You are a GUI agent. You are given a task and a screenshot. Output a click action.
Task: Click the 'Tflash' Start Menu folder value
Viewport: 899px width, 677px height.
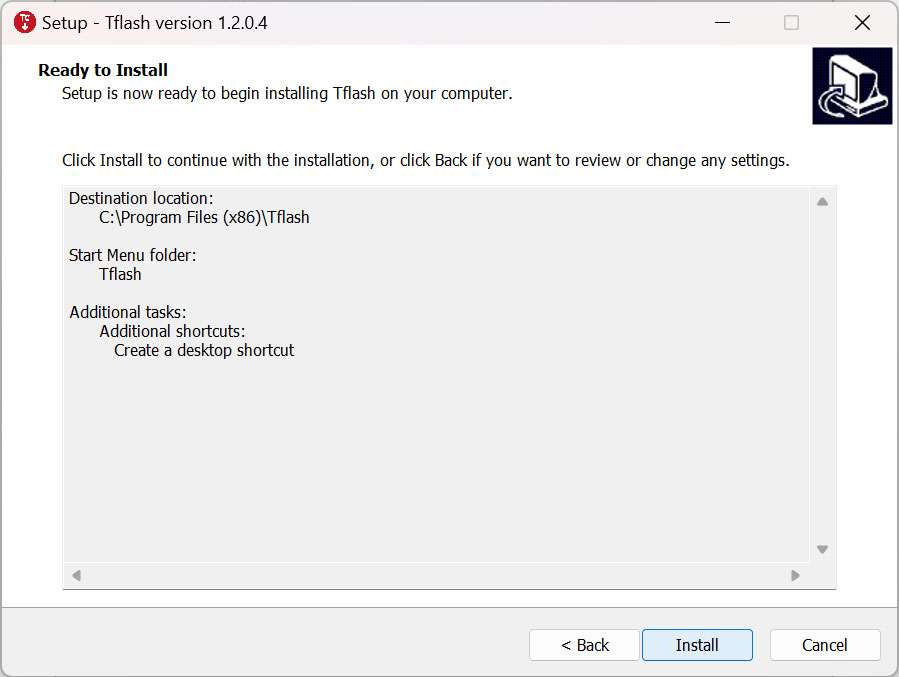tap(120, 274)
